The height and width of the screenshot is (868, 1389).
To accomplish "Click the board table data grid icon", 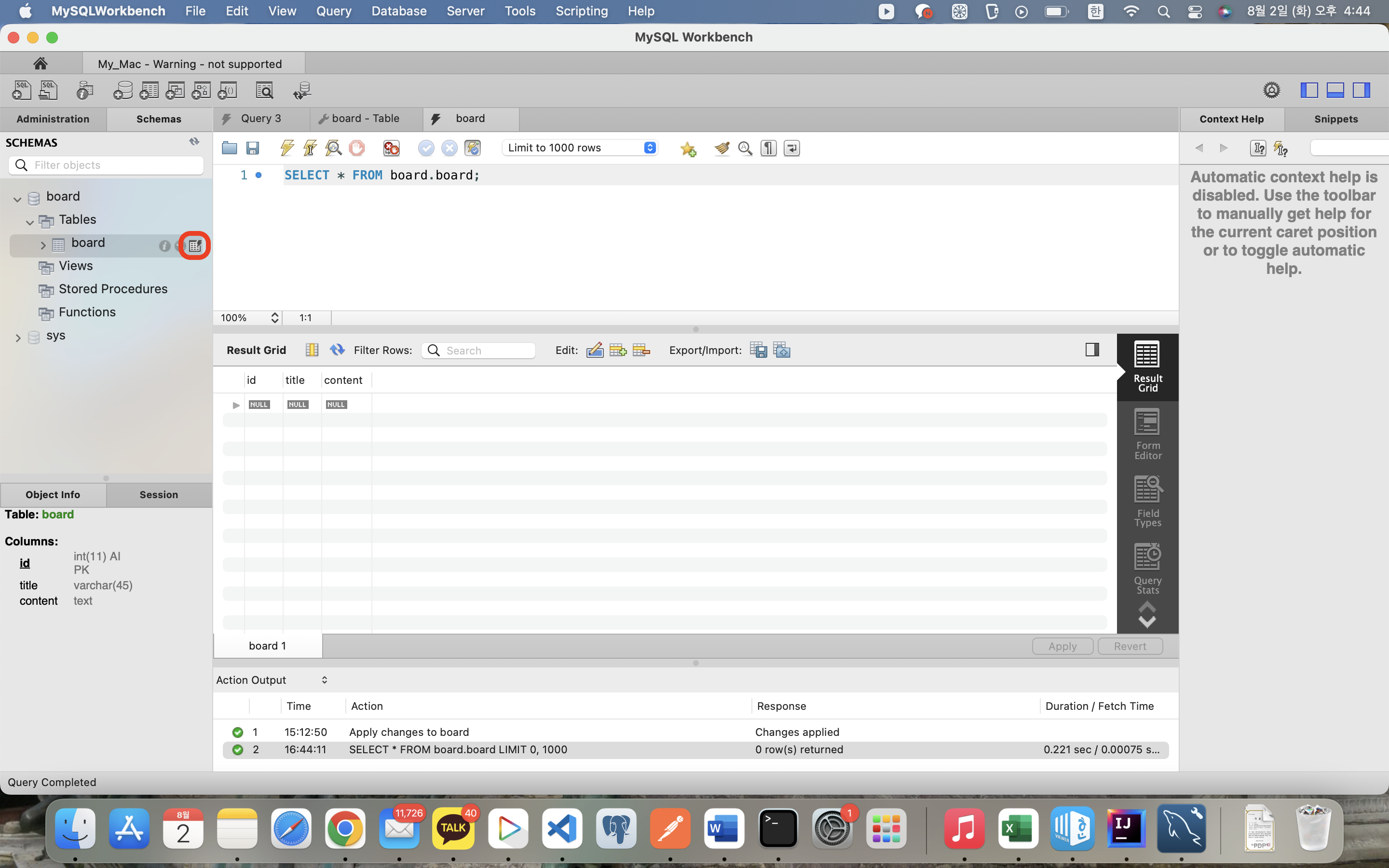I will click(195, 246).
